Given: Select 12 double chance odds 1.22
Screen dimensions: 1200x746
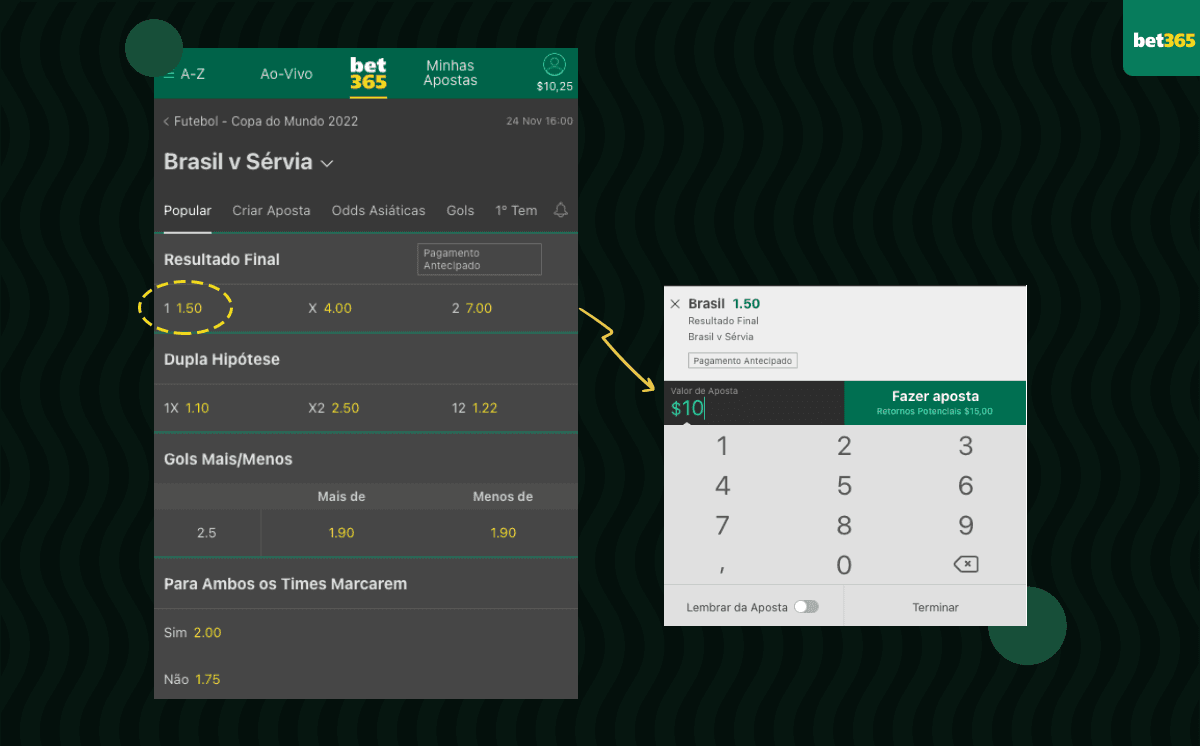Looking at the screenshot, I should click(x=475, y=408).
